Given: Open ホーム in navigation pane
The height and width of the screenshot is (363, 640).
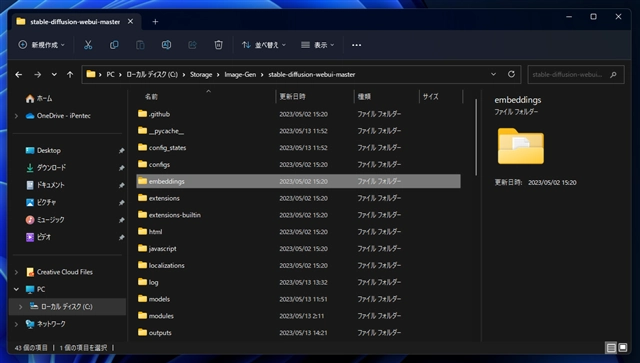Looking at the screenshot, I should (39, 98).
